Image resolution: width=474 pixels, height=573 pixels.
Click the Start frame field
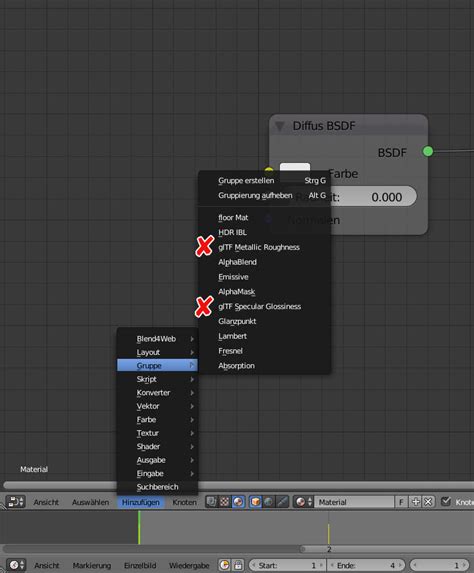(287, 565)
